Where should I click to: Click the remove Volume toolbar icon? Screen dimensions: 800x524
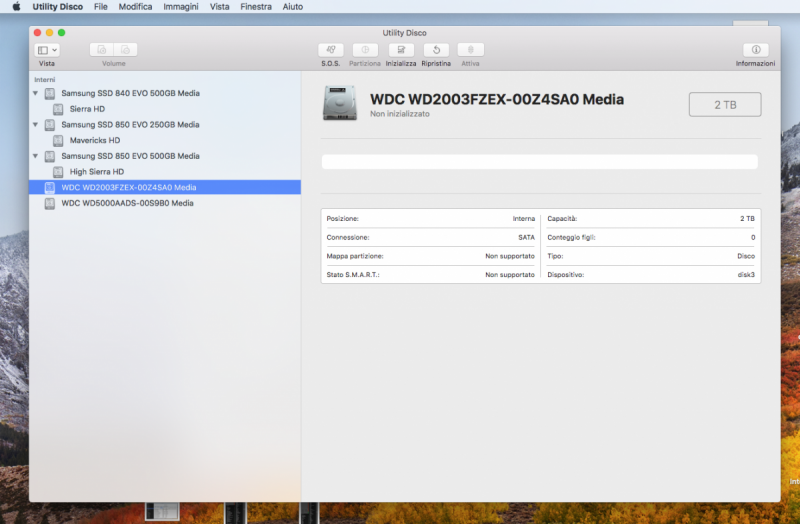click(126, 49)
